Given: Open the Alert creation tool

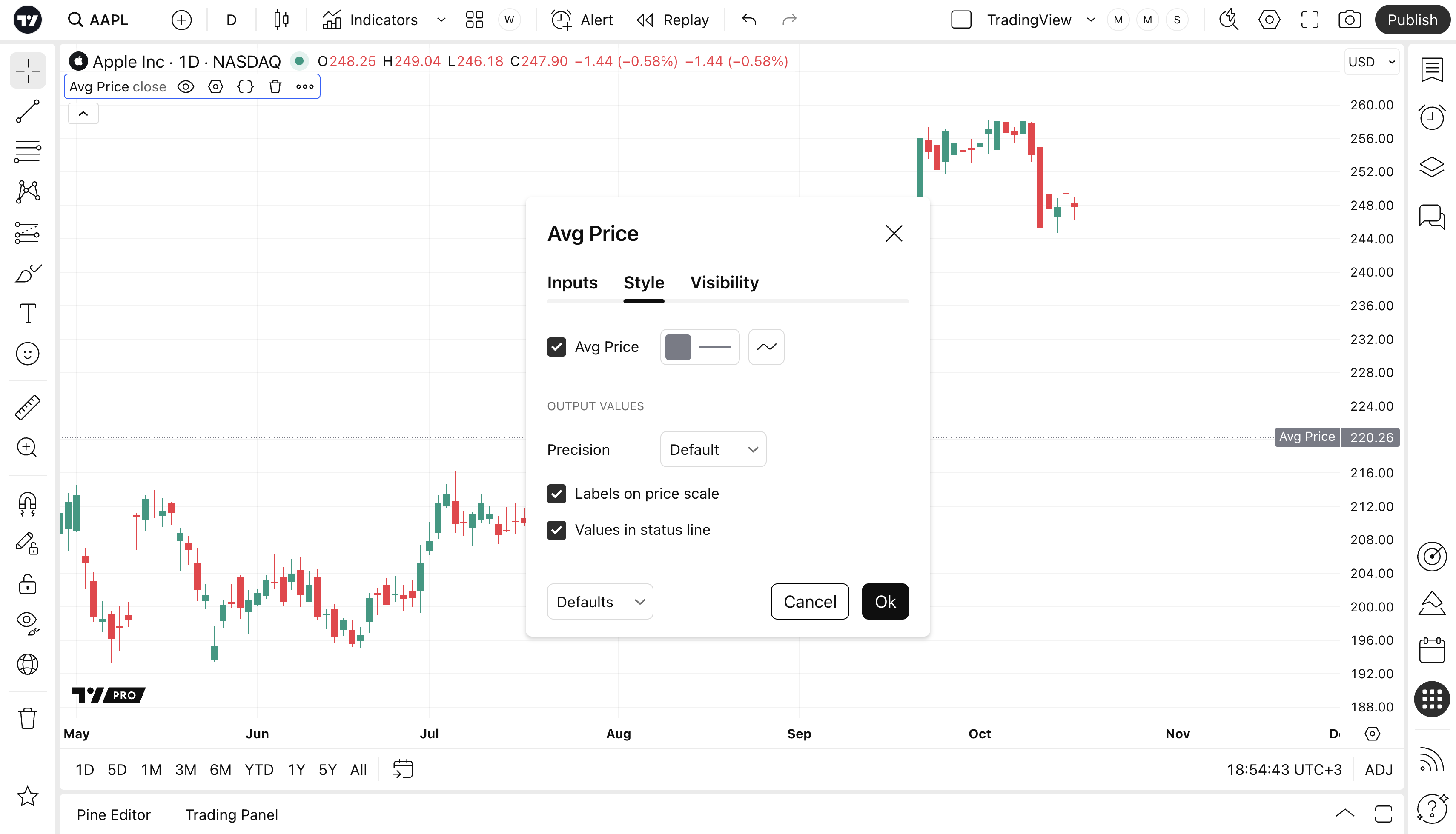Looking at the screenshot, I should pyautogui.click(x=582, y=20).
